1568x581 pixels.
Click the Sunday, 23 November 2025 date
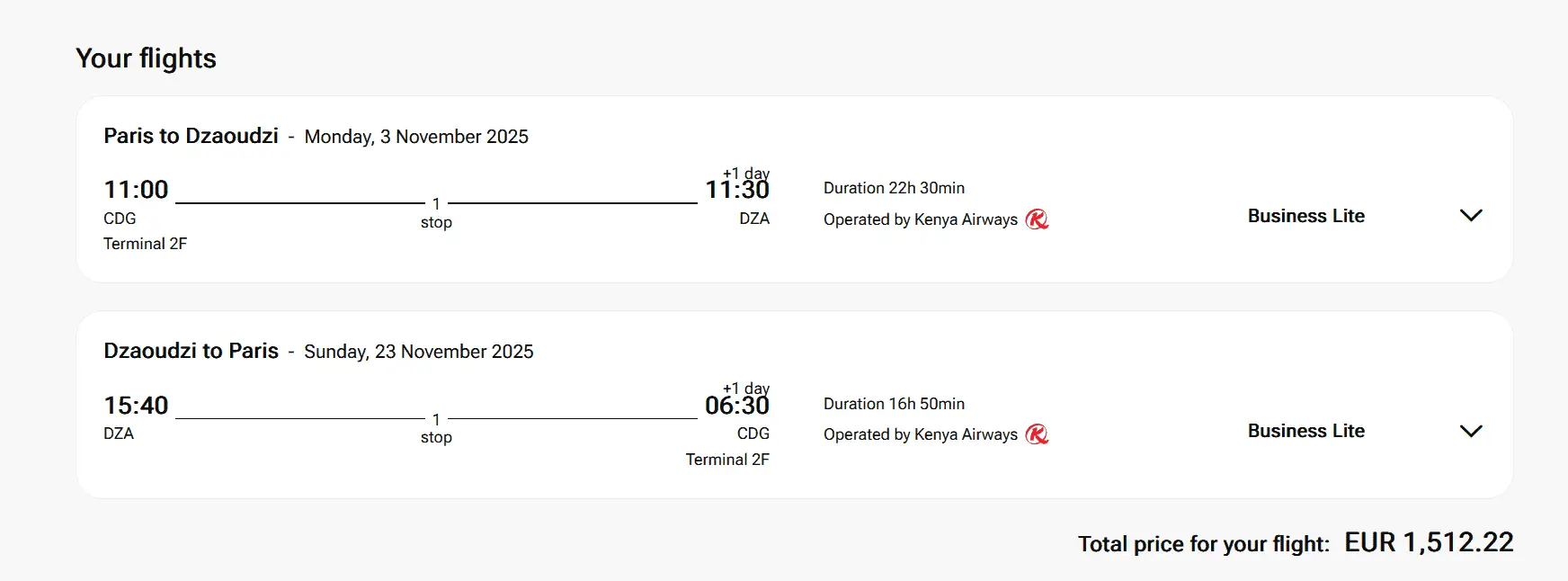pos(418,352)
